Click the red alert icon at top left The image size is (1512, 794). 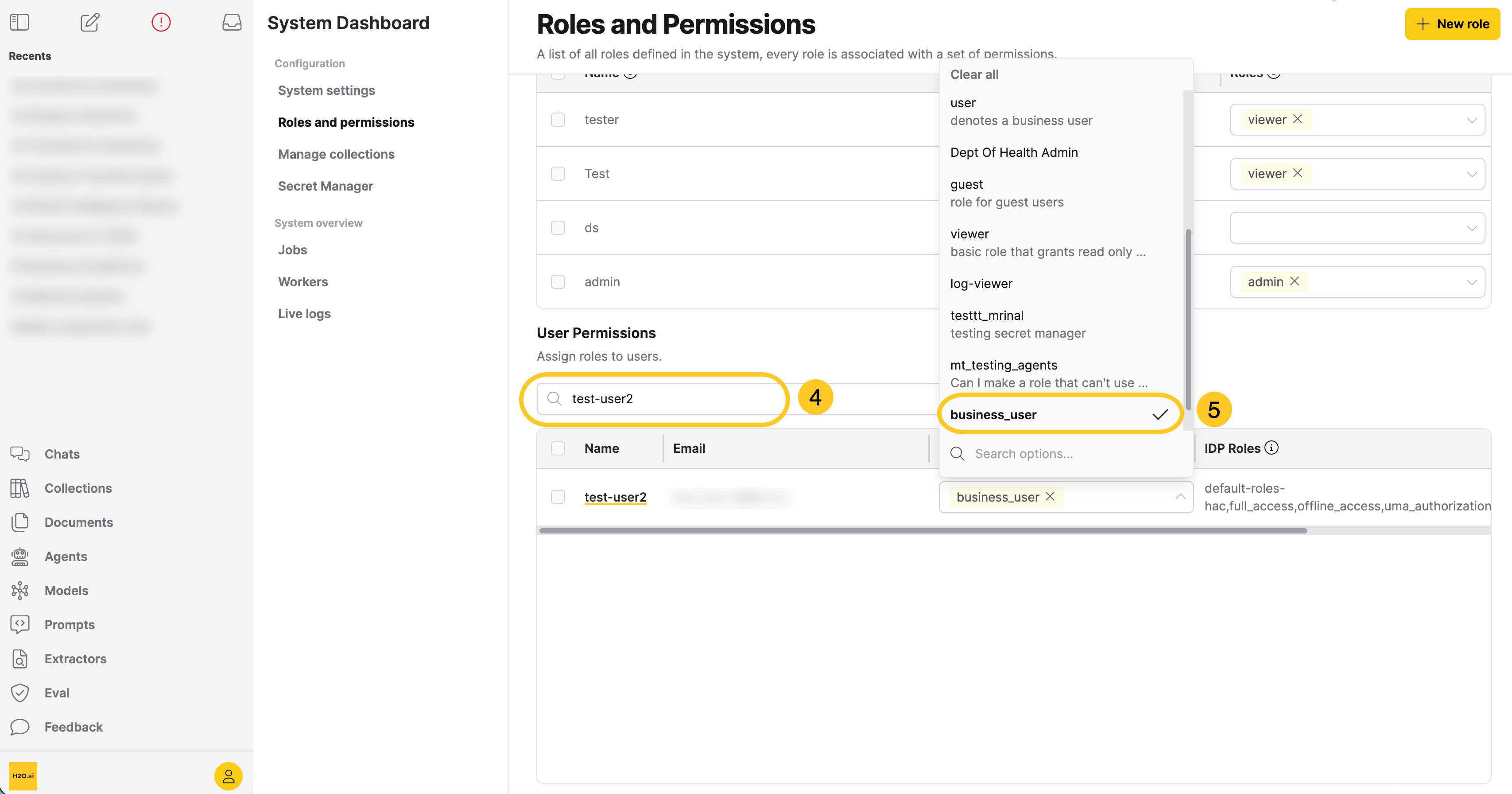pos(161,22)
